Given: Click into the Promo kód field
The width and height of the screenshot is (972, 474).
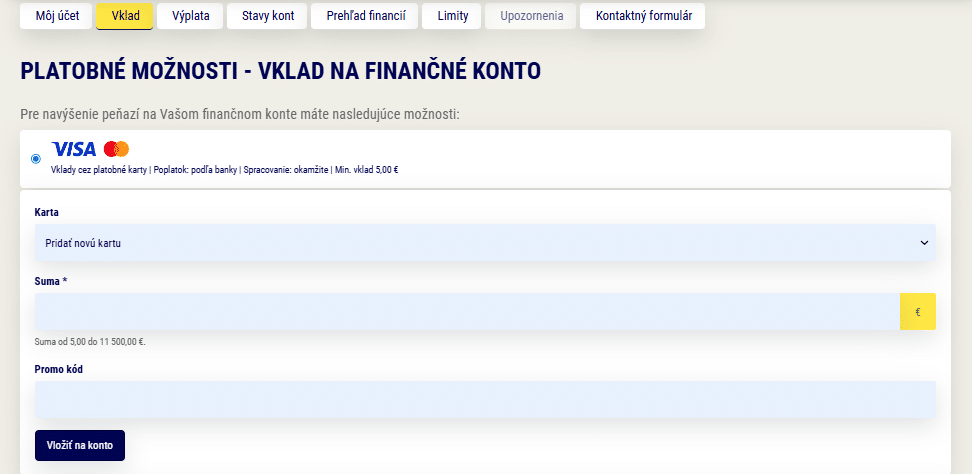Looking at the screenshot, I should (484, 400).
